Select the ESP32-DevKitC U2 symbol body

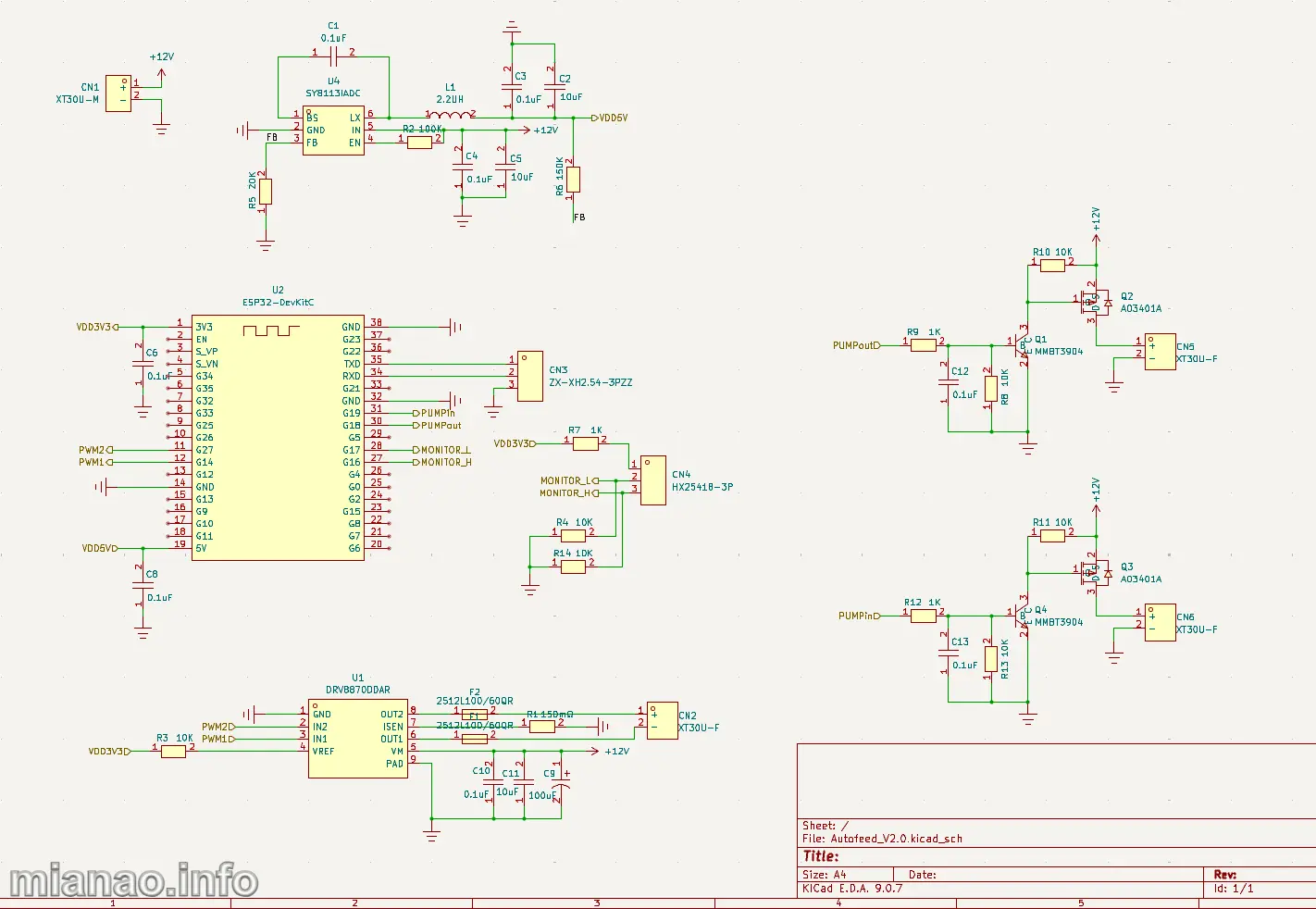tap(278, 438)
